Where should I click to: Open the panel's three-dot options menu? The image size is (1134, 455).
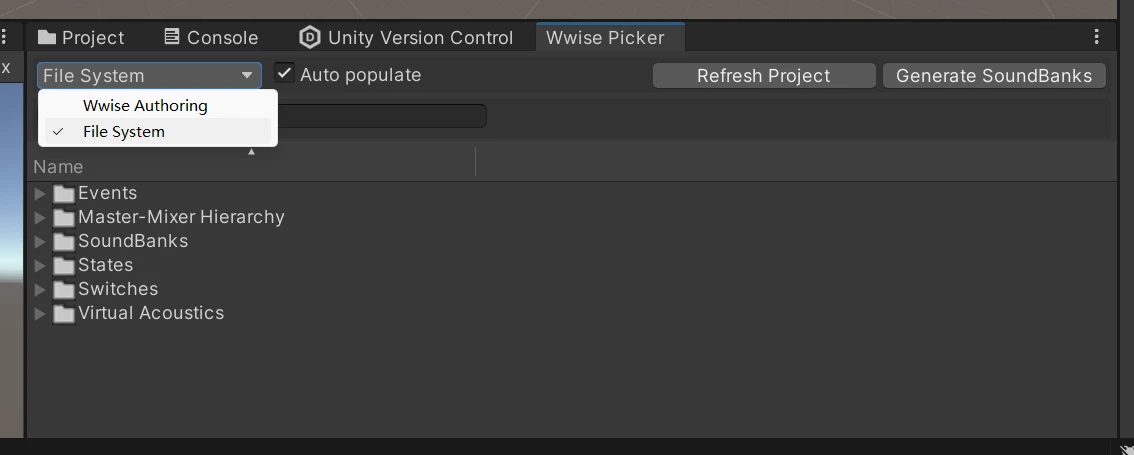coord(1097,37)
